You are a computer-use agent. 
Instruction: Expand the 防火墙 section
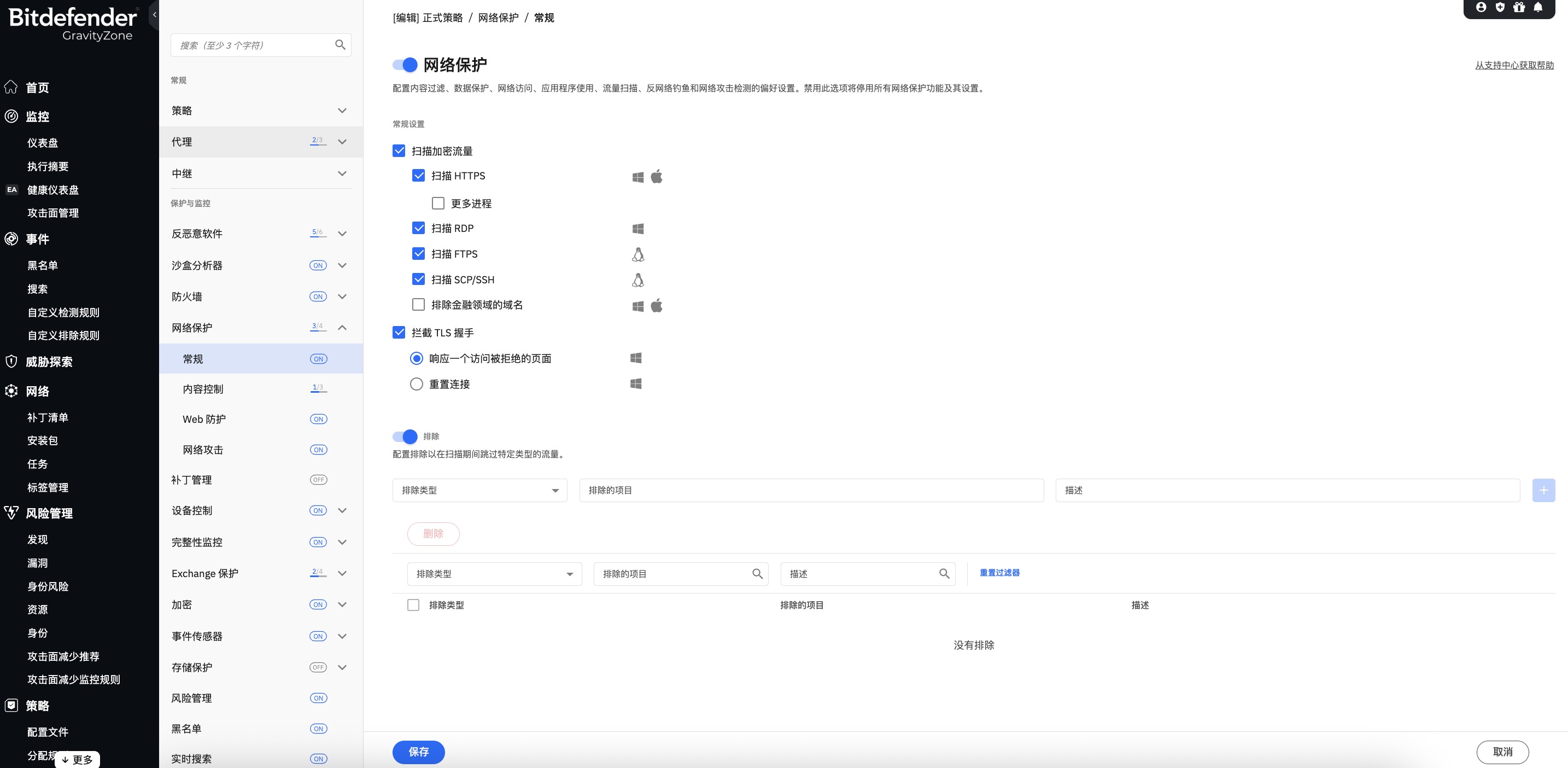[342, 296]
